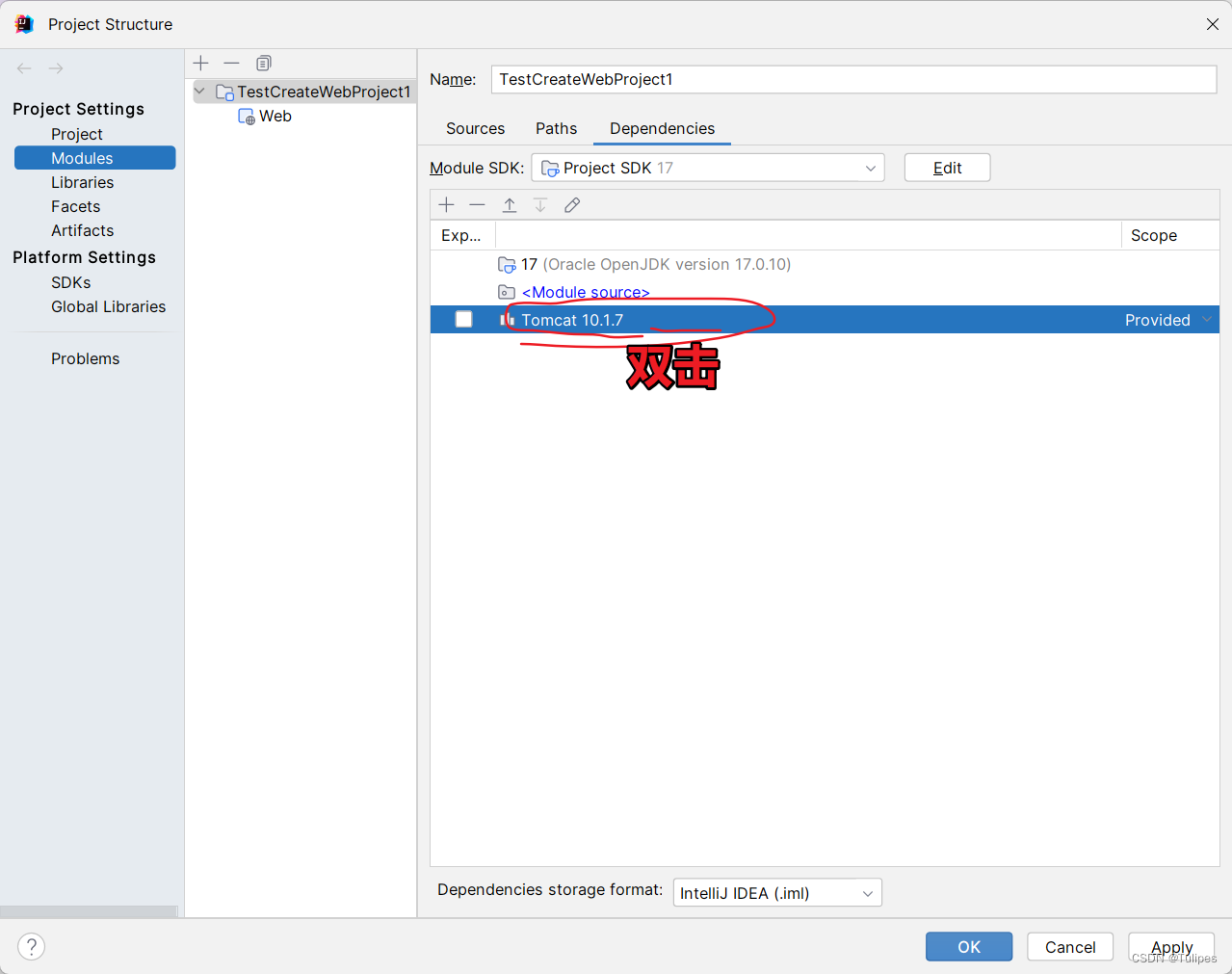This screenshot has width=1232, height=974.
Task: Toggle the Export checkbox for Tomcat 10.1.7
Action: click(463, 319)
